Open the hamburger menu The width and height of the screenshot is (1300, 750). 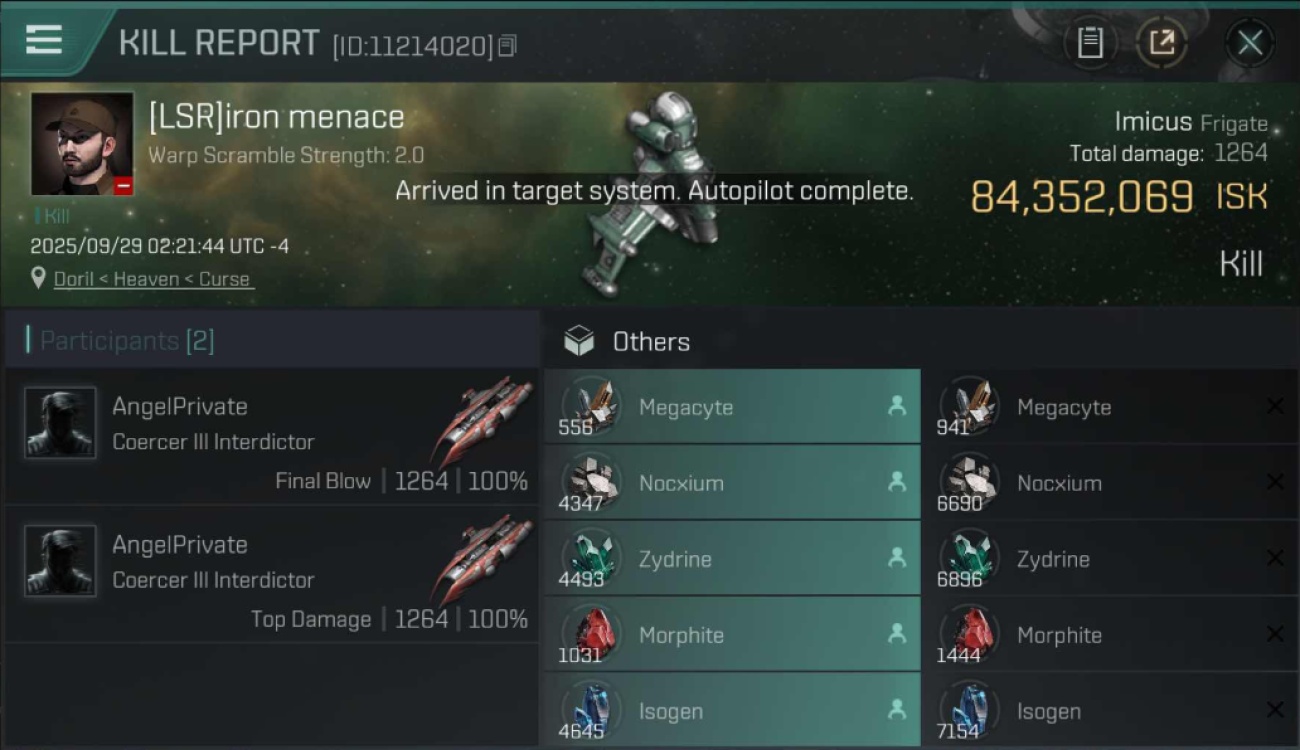(x=44, y=41)
